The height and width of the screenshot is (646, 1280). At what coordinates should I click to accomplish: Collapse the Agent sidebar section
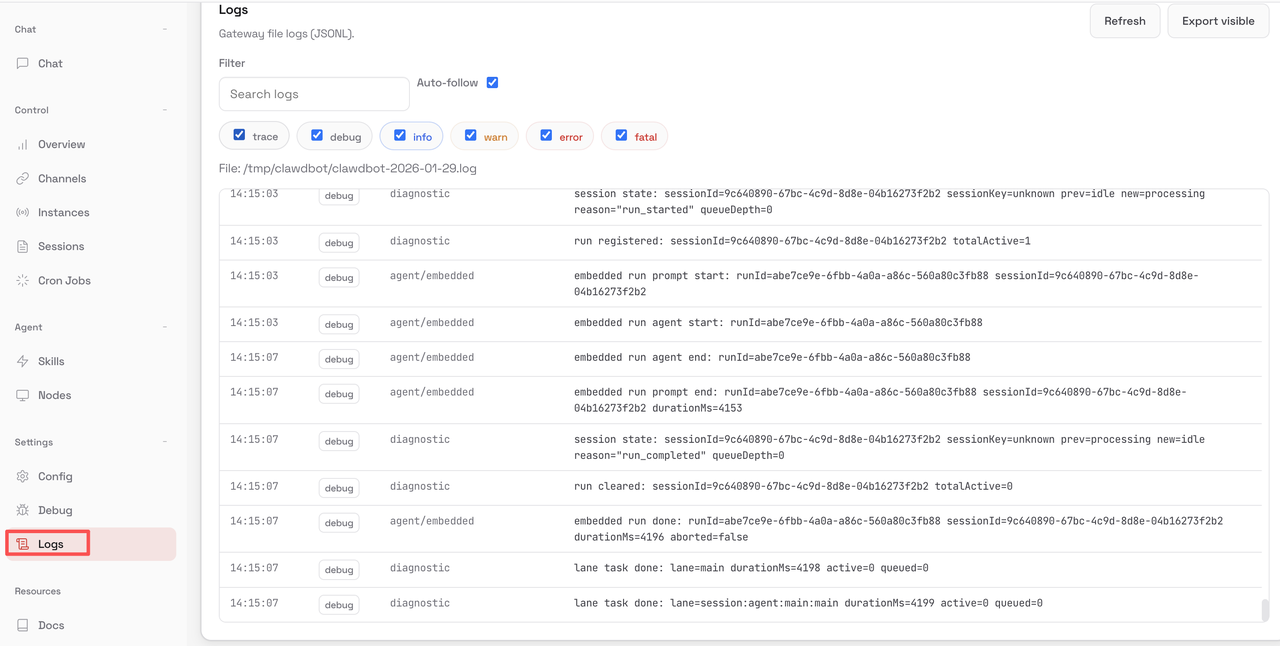163,327
